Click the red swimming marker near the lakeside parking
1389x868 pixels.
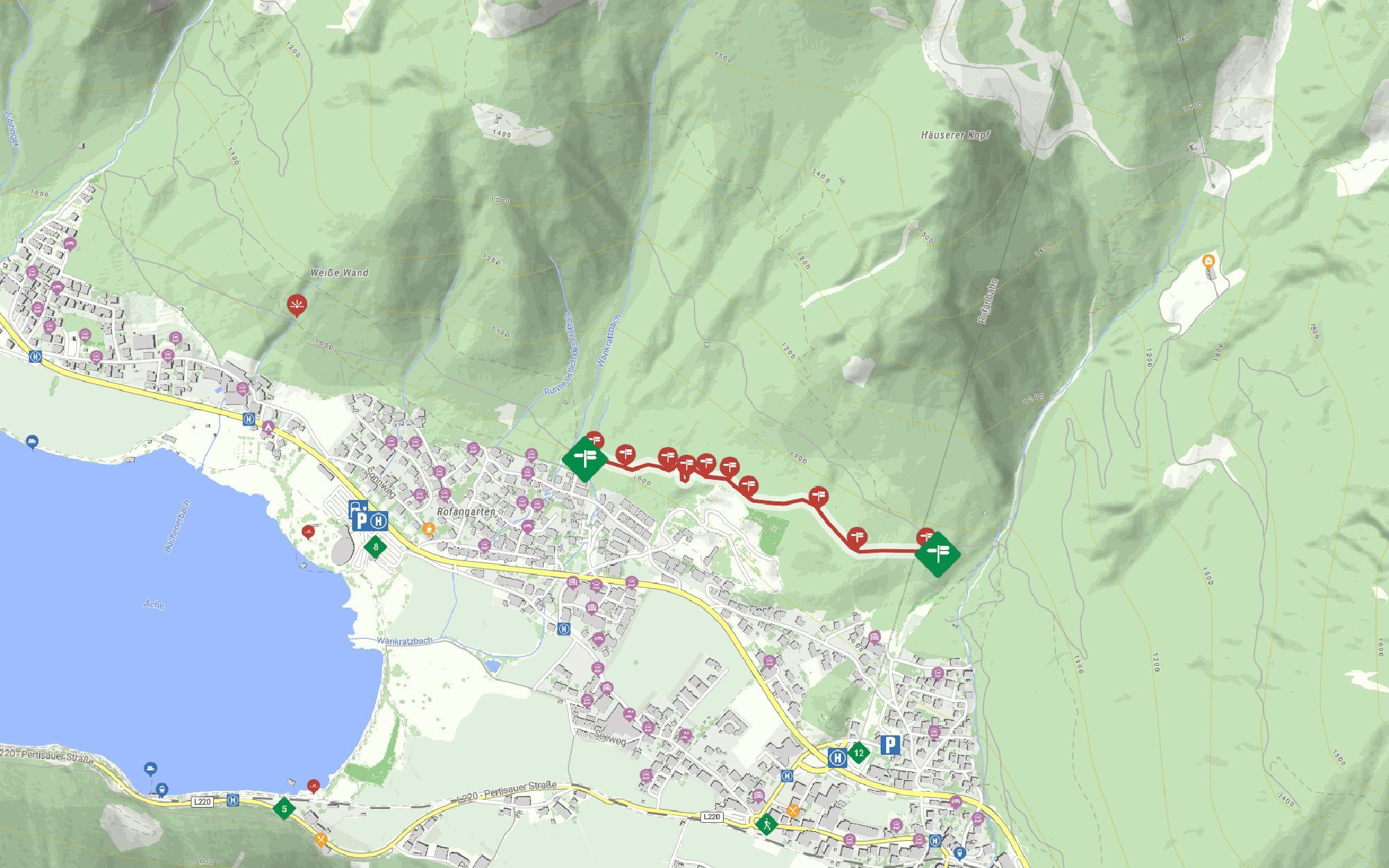click(309, 533)
